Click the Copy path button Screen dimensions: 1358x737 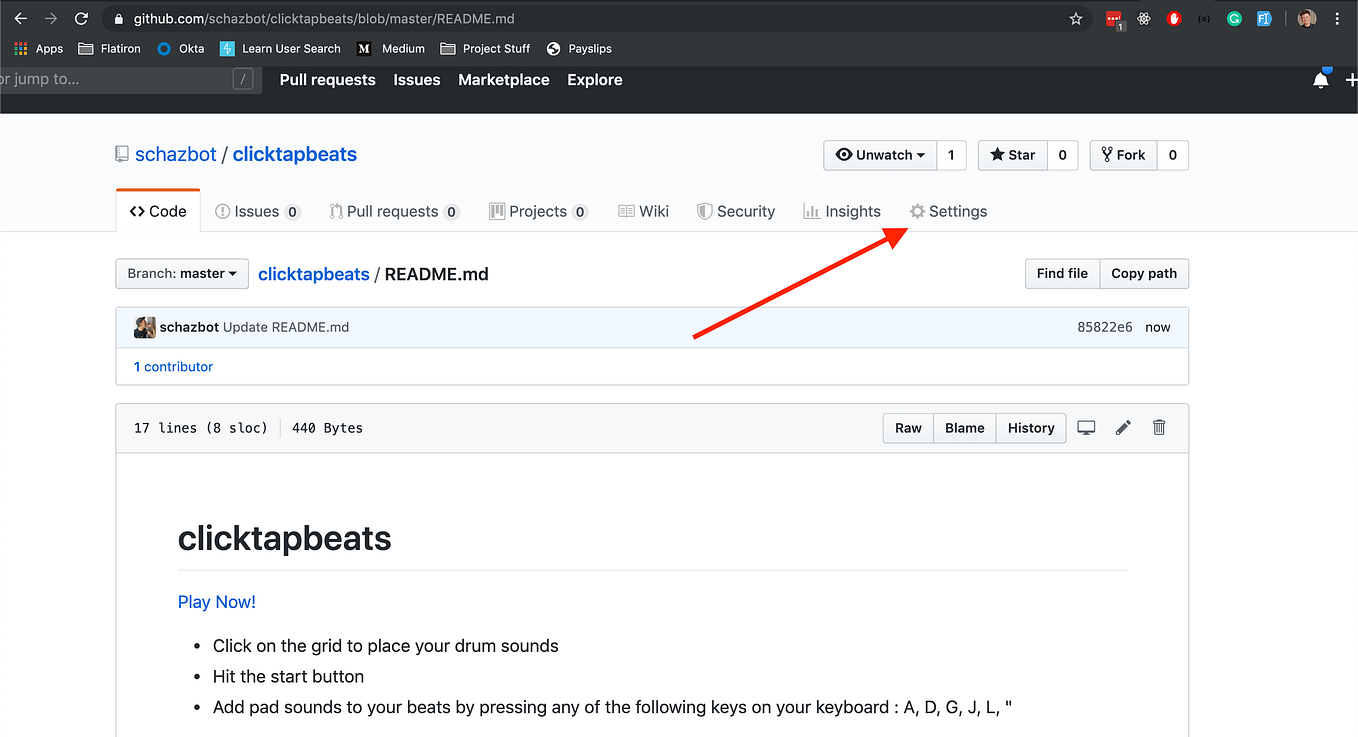click(1144, 273)
